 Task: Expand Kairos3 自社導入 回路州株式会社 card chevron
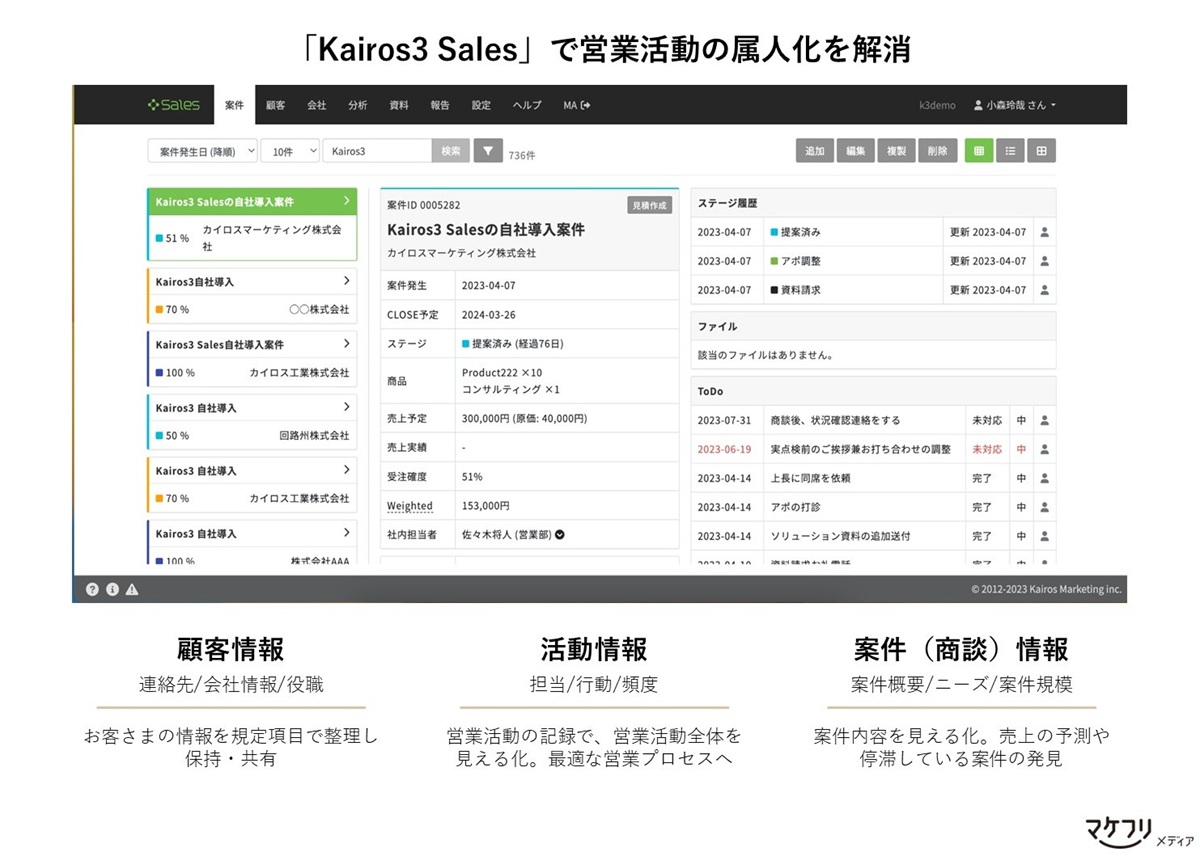[x=347, y=407]
